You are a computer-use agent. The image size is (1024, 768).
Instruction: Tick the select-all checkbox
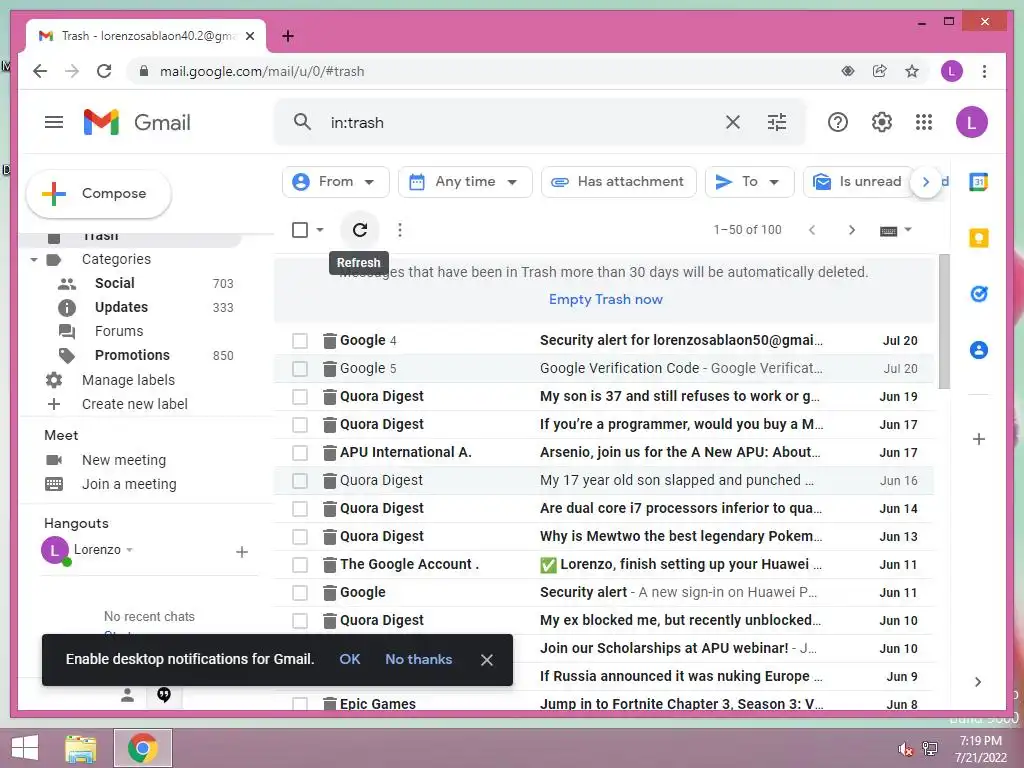[x=300, y=230]
